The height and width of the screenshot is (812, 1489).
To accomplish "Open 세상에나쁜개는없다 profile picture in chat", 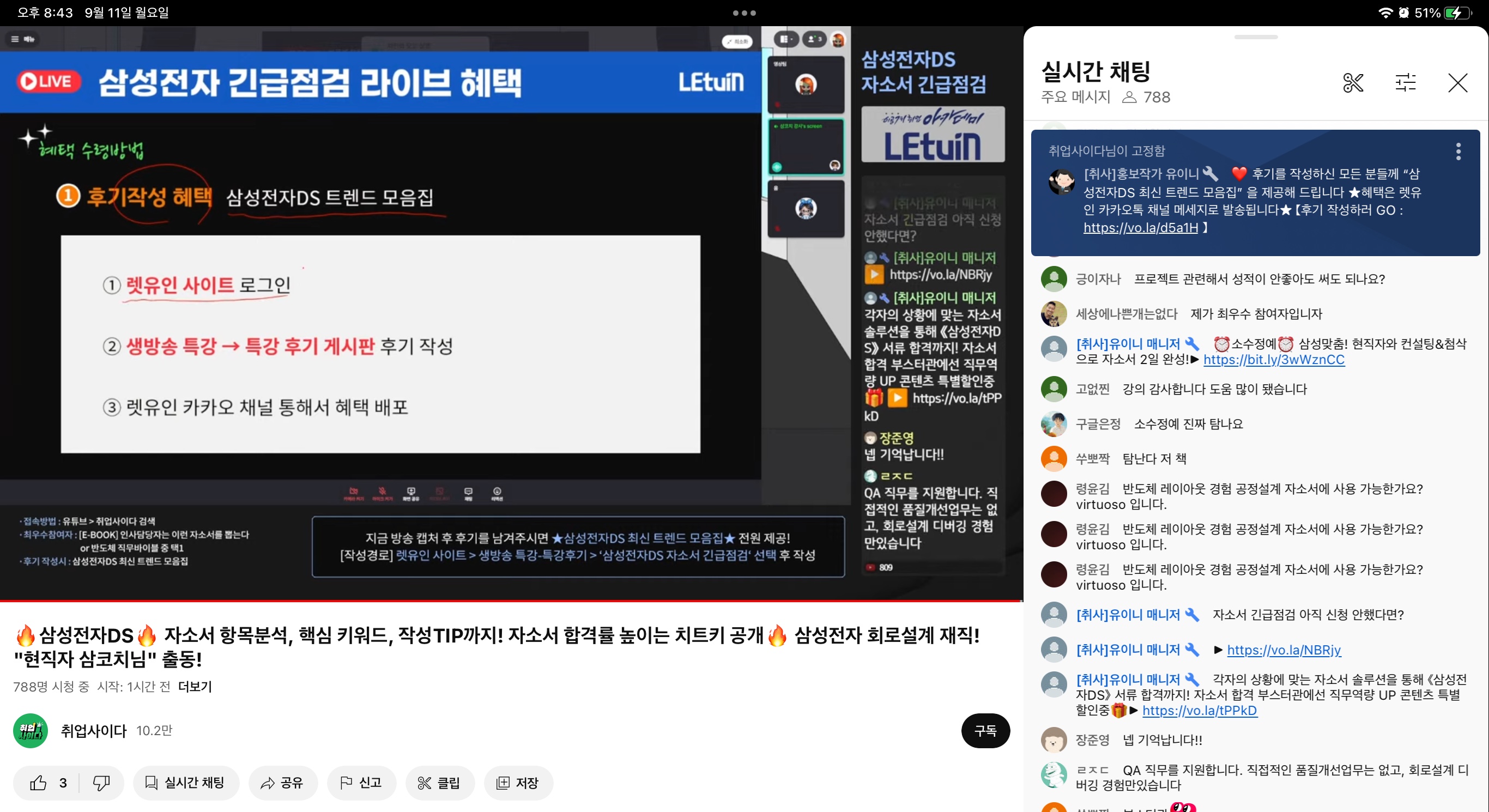I will point(1054,314).
